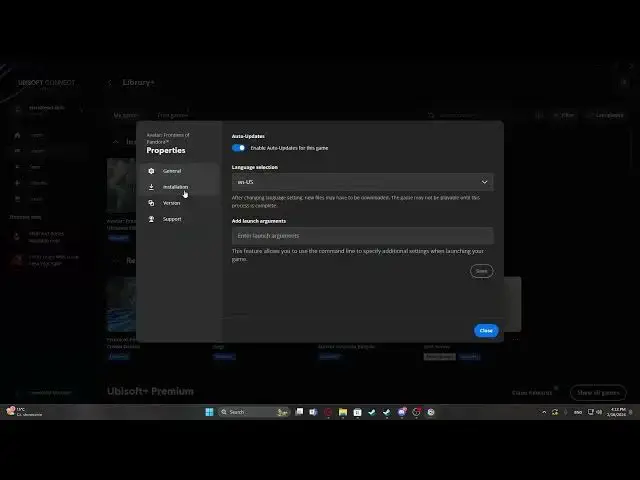This screenshot has width=640, height=480.
Task: Select Free games tab in the library
Action: [173, 116]
